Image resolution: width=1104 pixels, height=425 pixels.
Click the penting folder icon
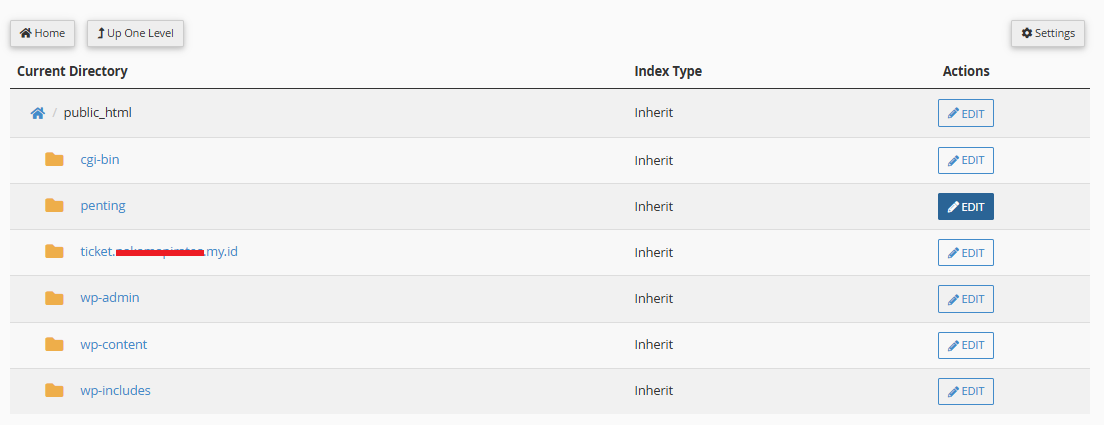tap(54, 205)
